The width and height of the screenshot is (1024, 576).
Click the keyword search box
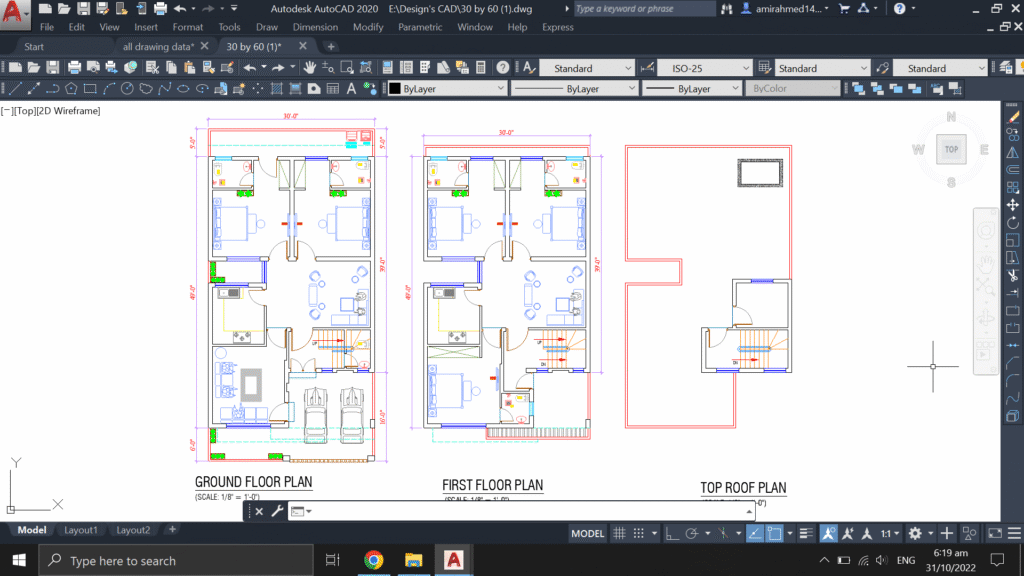(x=644, y=9)
